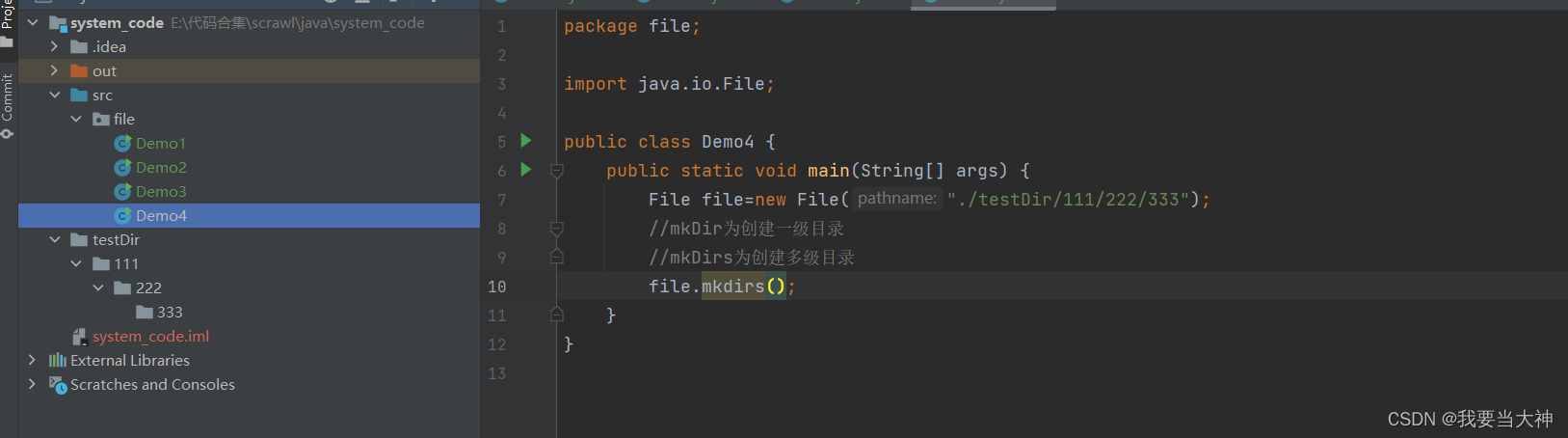
Task: Click import java.io.File statement
Action: point(669,84)
